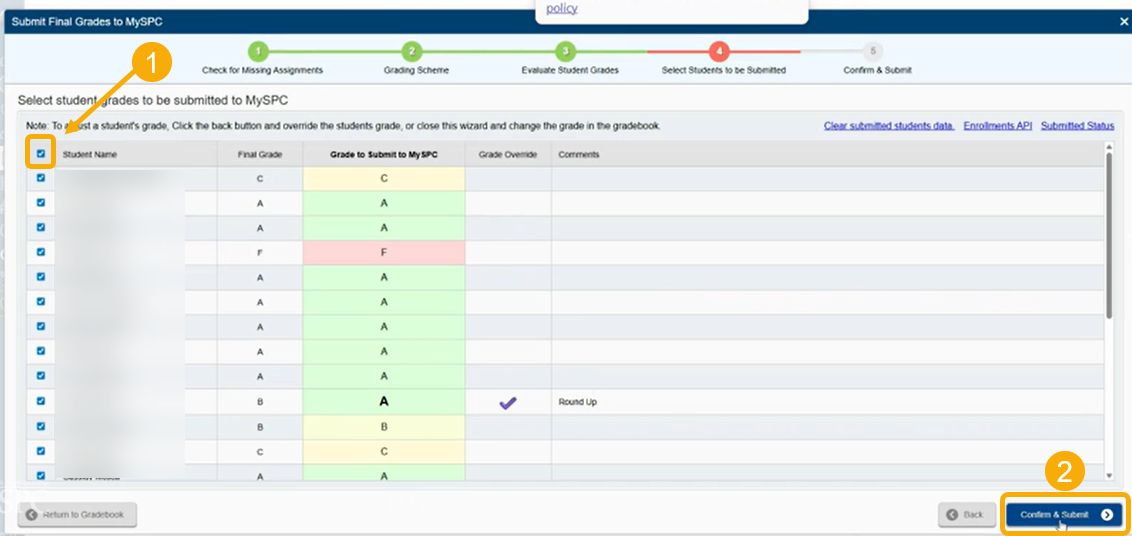Screen dimensions: 1132x536
Task: Open Clear submitted students data link
Action: [889, 126]
